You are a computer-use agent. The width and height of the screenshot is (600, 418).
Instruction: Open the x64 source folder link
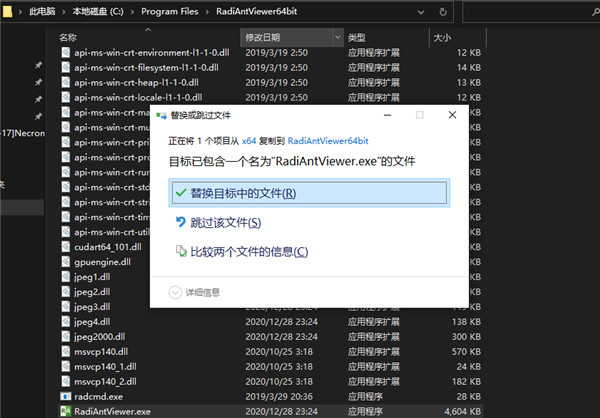(x=249, y=141)
